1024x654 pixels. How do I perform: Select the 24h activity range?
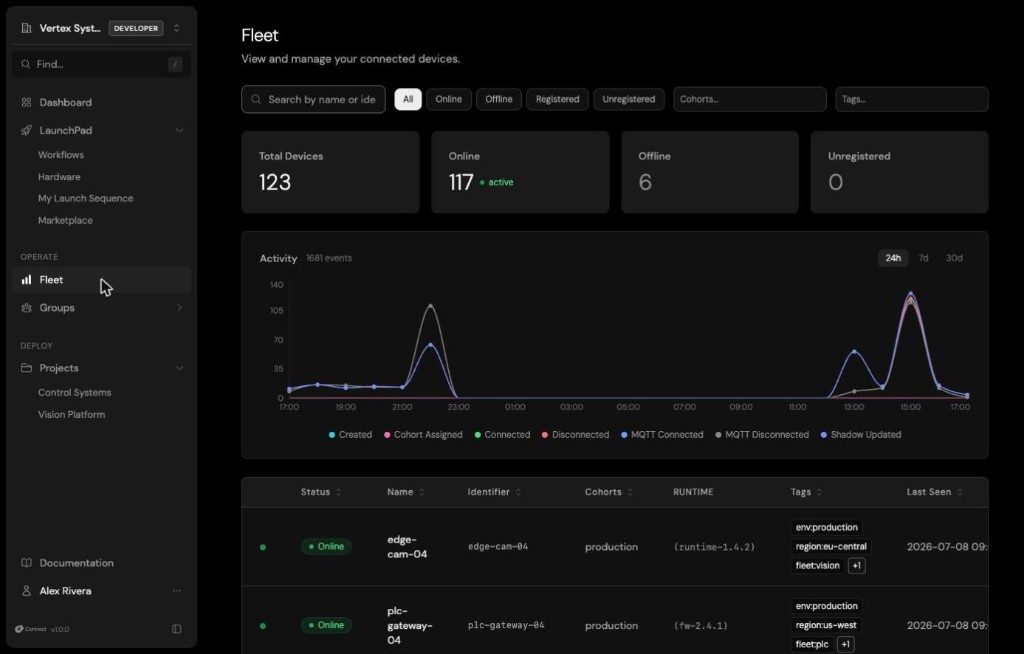[893, 258]
